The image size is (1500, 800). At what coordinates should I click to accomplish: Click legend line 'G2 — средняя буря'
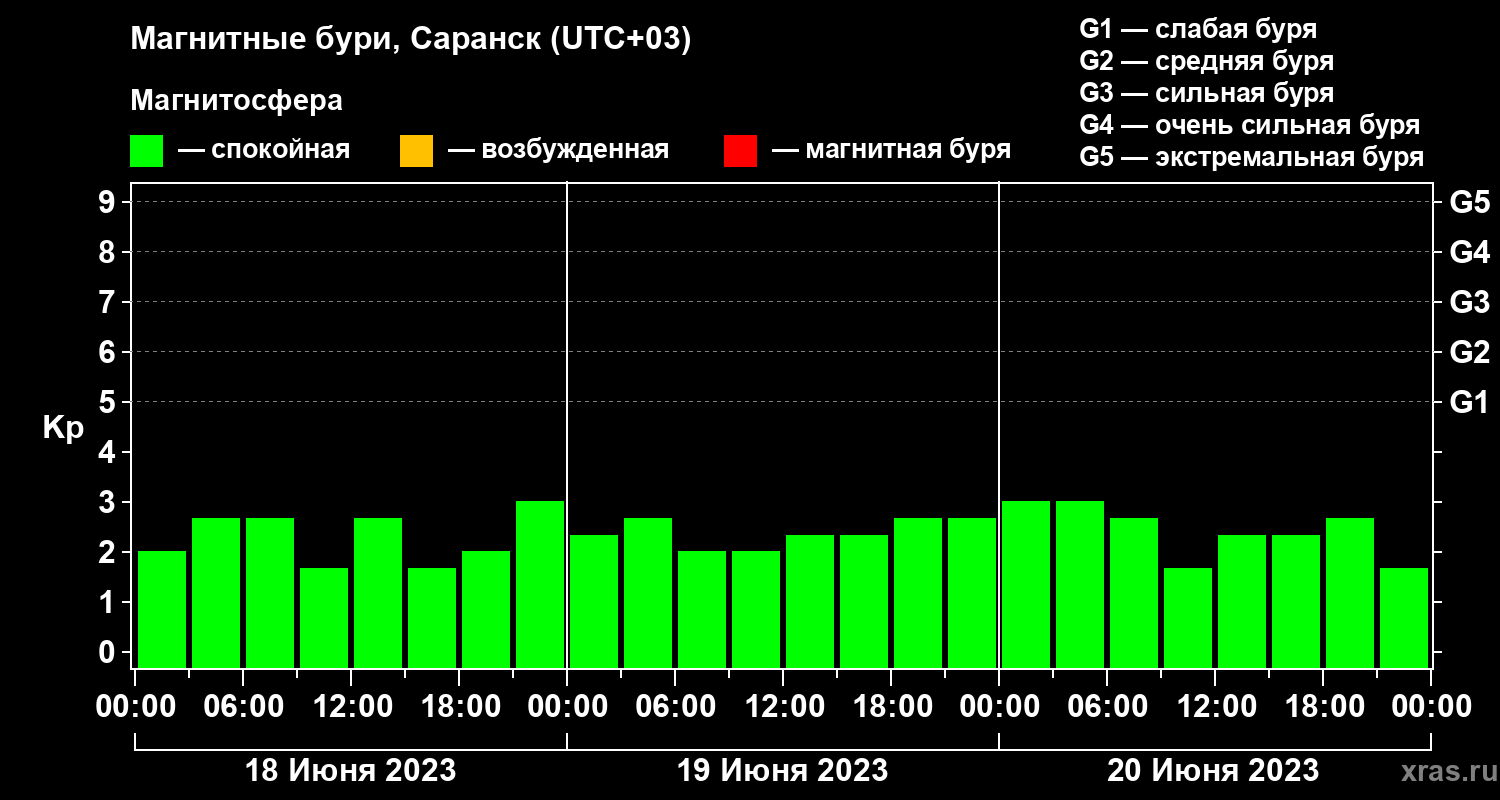[x=1206, y=61]
